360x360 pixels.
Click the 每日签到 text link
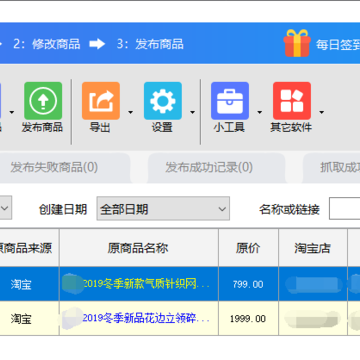coord(338,44)
